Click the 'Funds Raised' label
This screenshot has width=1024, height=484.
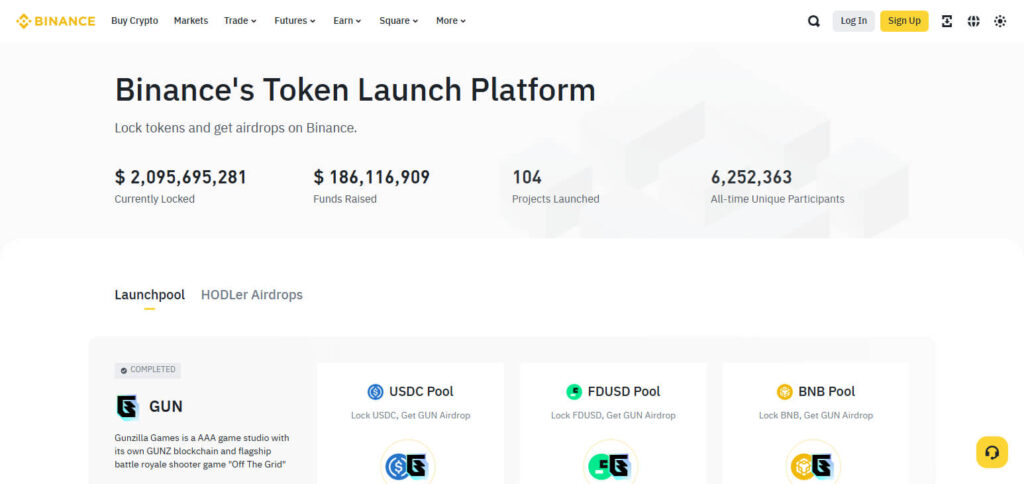pos(345,199)
